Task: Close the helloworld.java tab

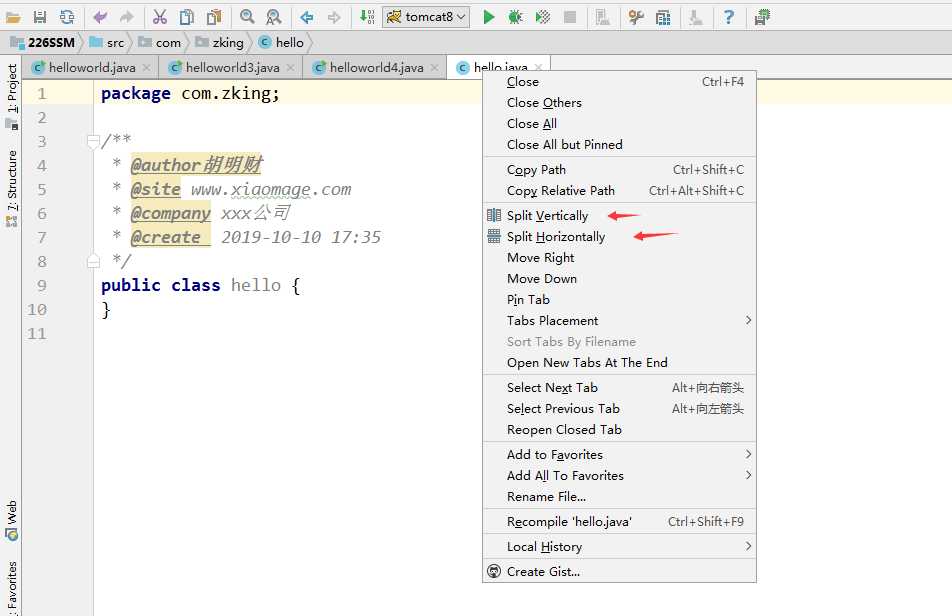Action: pos(146,67)
